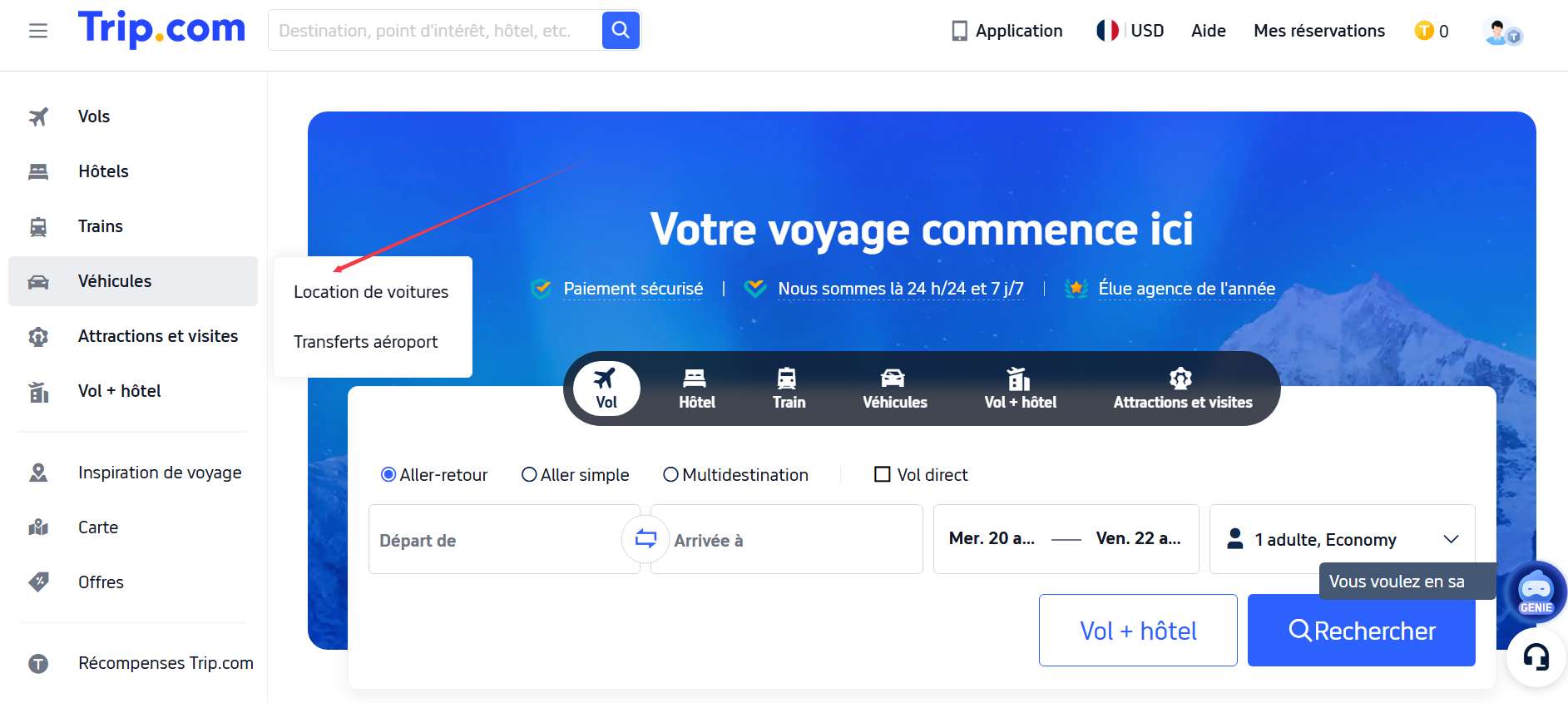The height and width of the screenshot is (703, 1568).
Task: Click the Carte map icon
Action: (38, 527)
